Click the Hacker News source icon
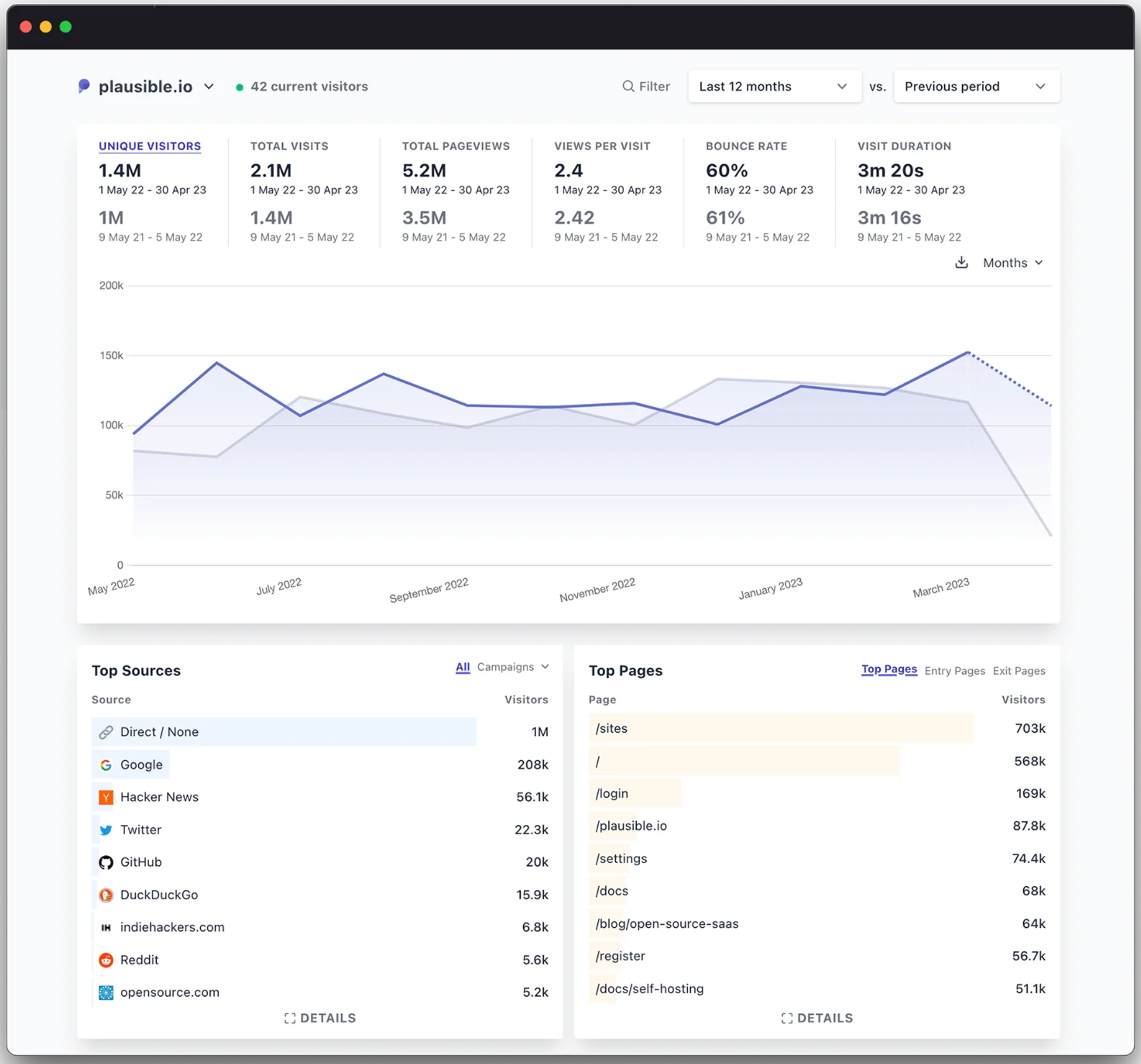This screenshot has height=1064, width=1141. click(106, 797)
